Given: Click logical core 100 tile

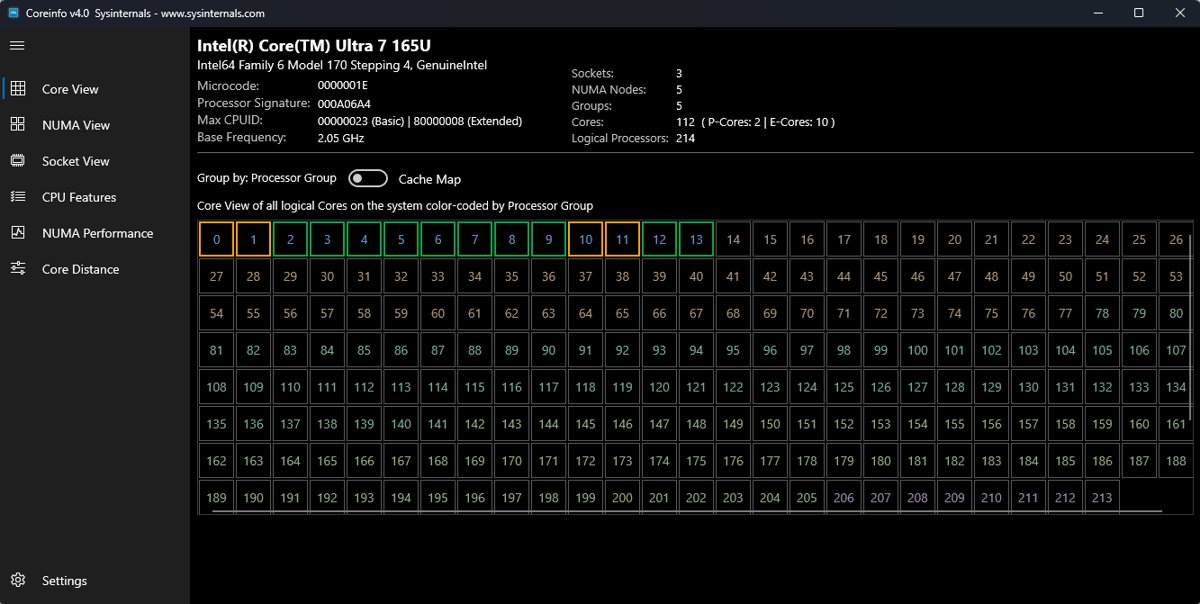Looking at the screenshot, I should 918,351.
